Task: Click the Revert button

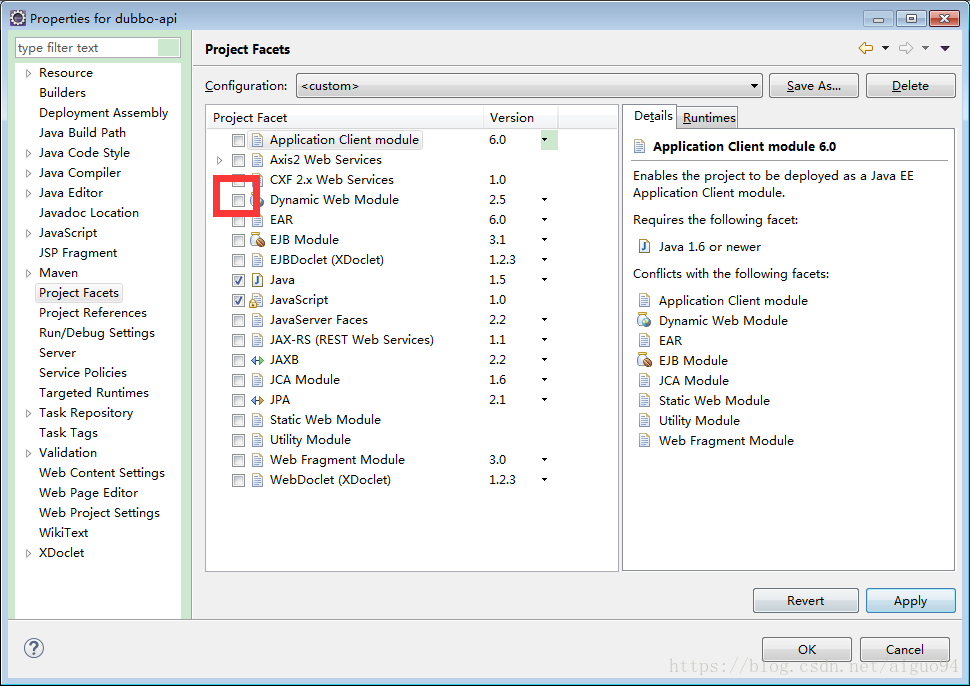Action: (805, 601)
